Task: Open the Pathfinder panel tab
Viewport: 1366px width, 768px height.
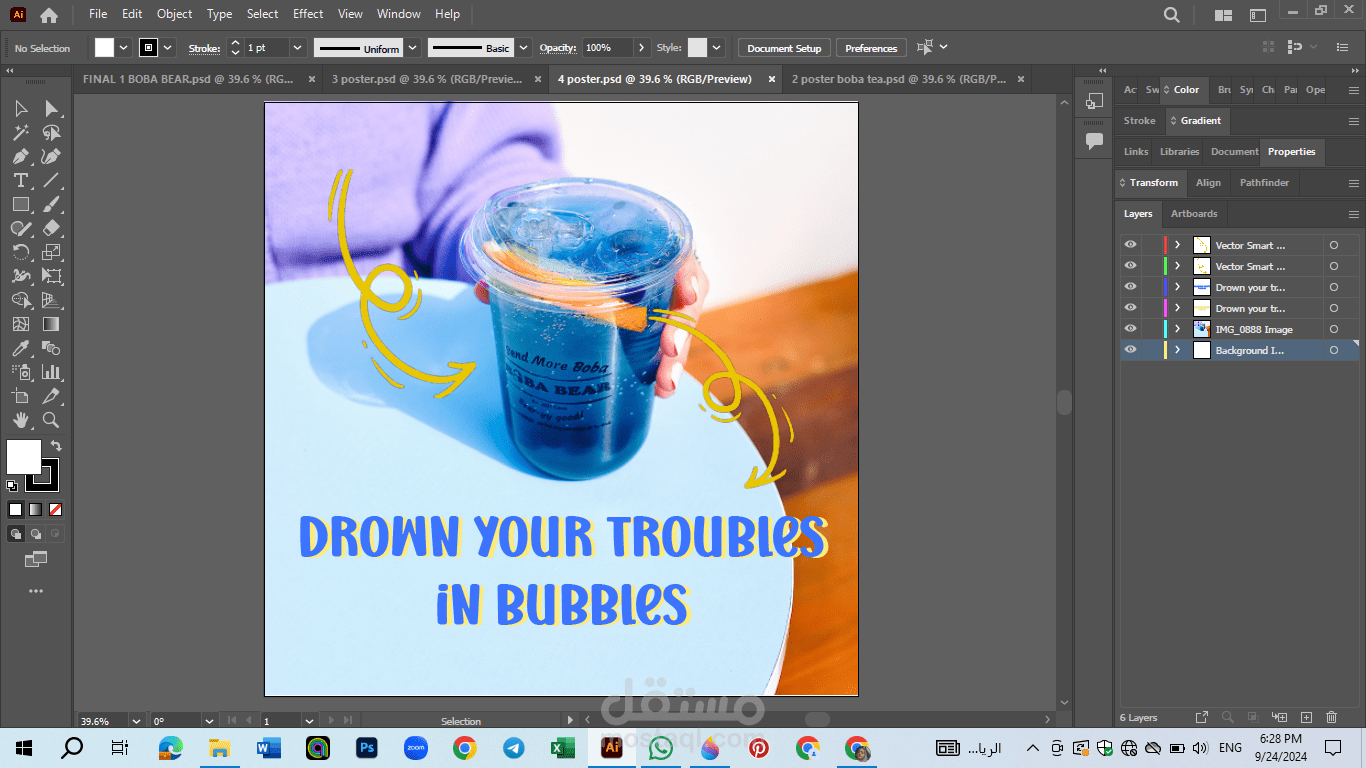Action: tap(1264, 183)
